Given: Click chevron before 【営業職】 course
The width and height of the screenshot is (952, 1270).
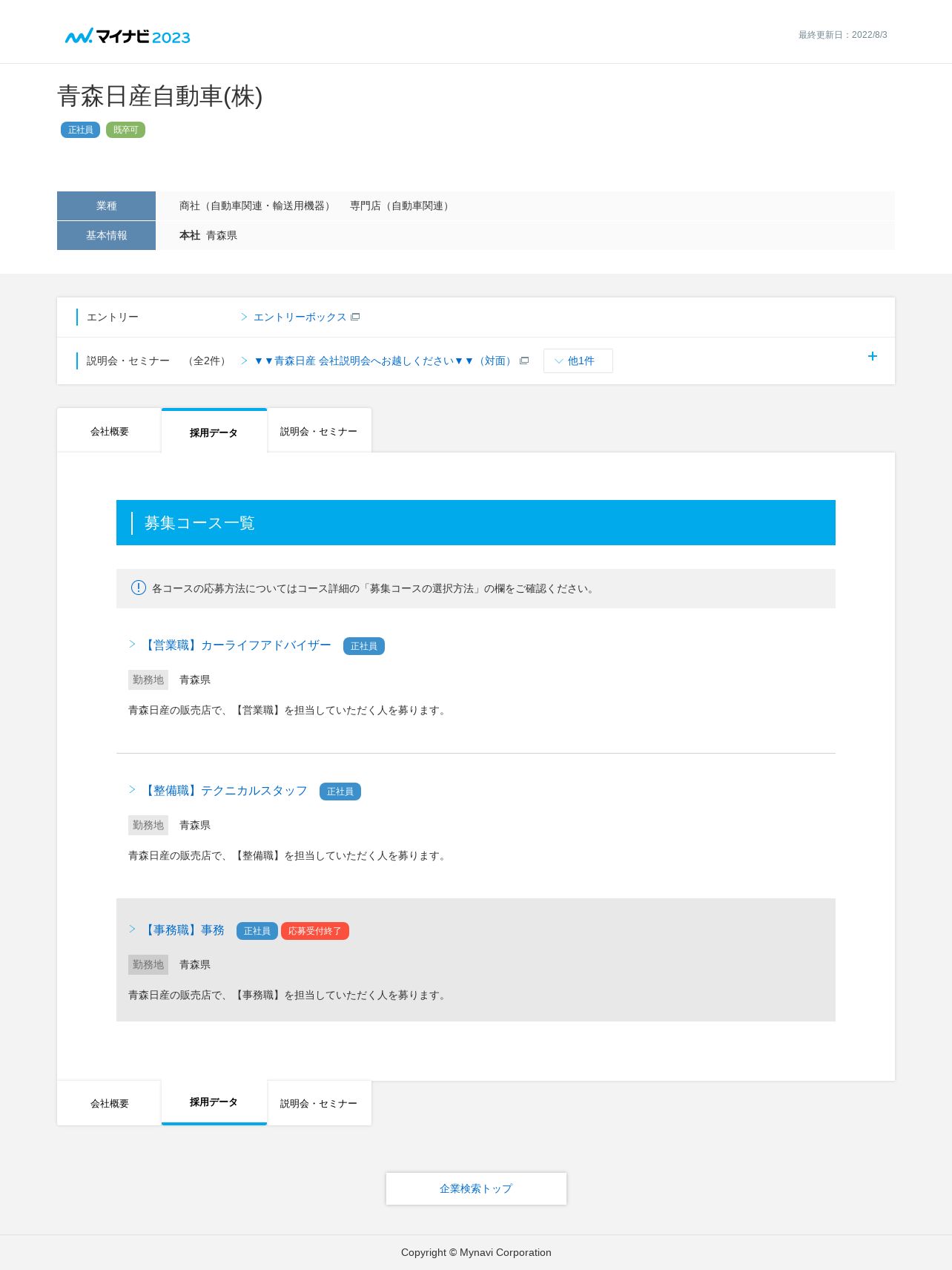Looking at the screenshot, I should 132,644.
